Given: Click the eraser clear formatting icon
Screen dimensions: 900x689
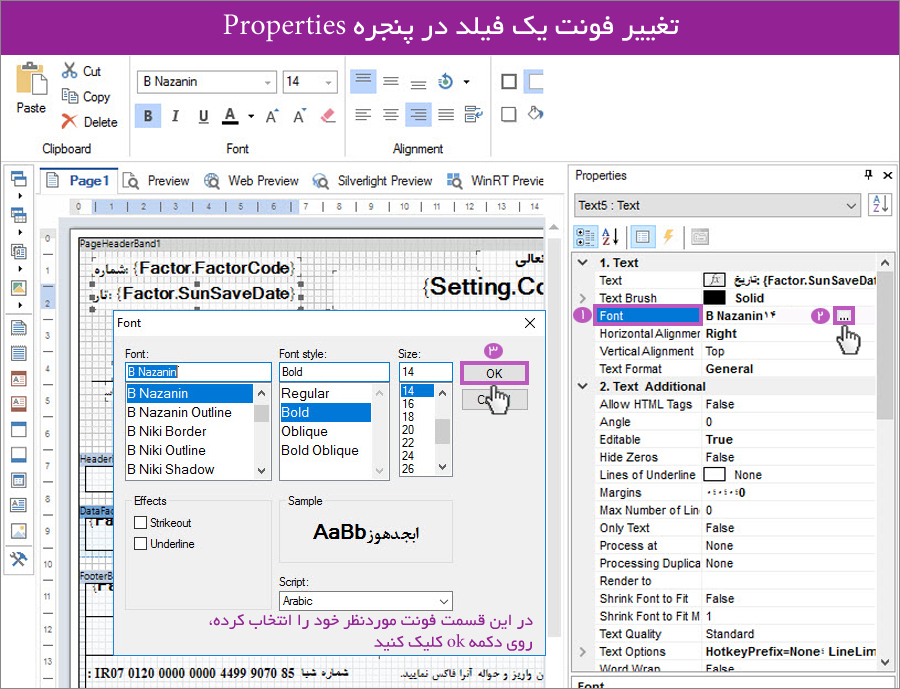Looking at the screenshot, I should pyautogui.click(x=328, y=116).
